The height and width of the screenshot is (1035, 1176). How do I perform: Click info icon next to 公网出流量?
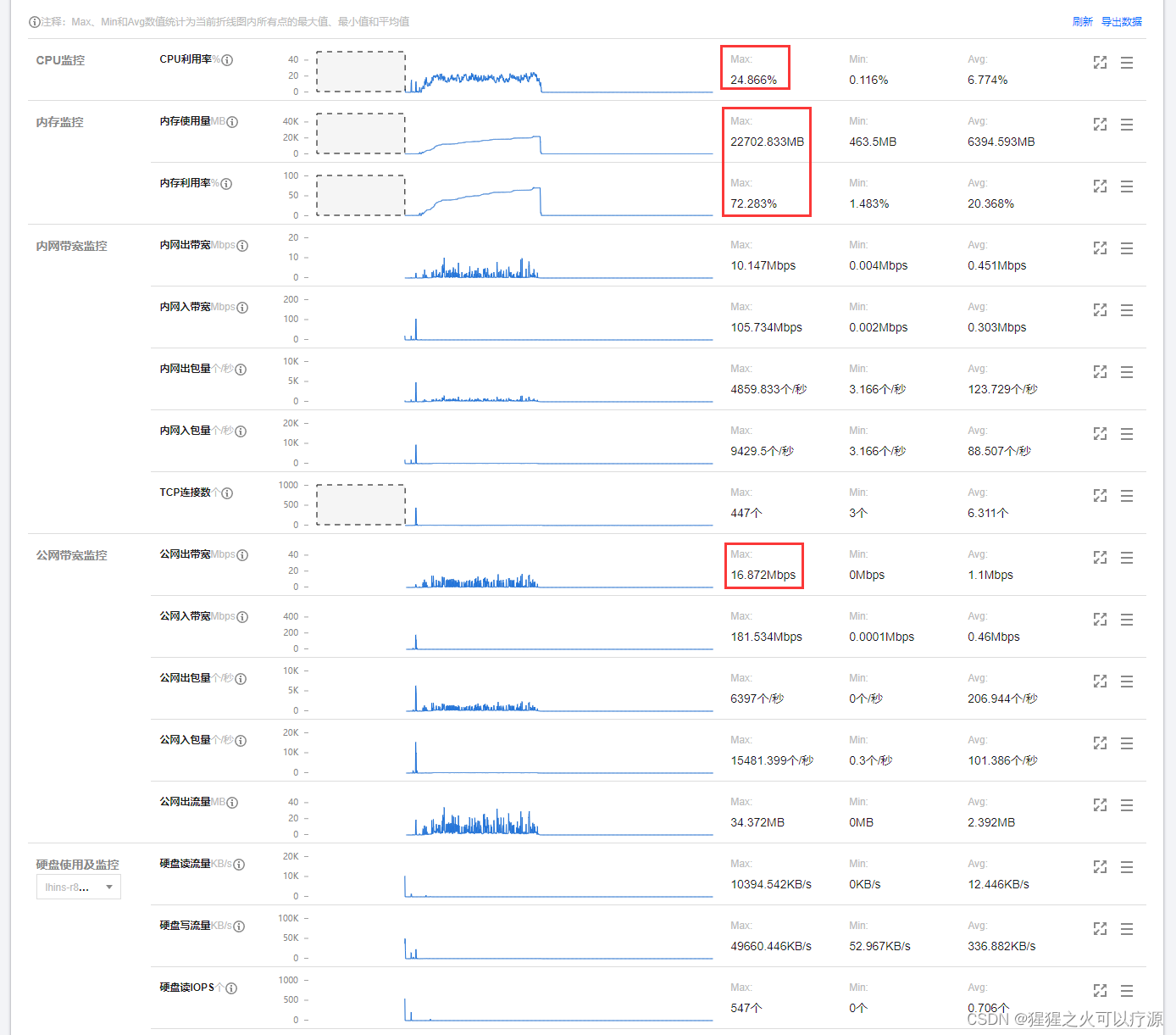pyautogui.click(x=232, y=803)
